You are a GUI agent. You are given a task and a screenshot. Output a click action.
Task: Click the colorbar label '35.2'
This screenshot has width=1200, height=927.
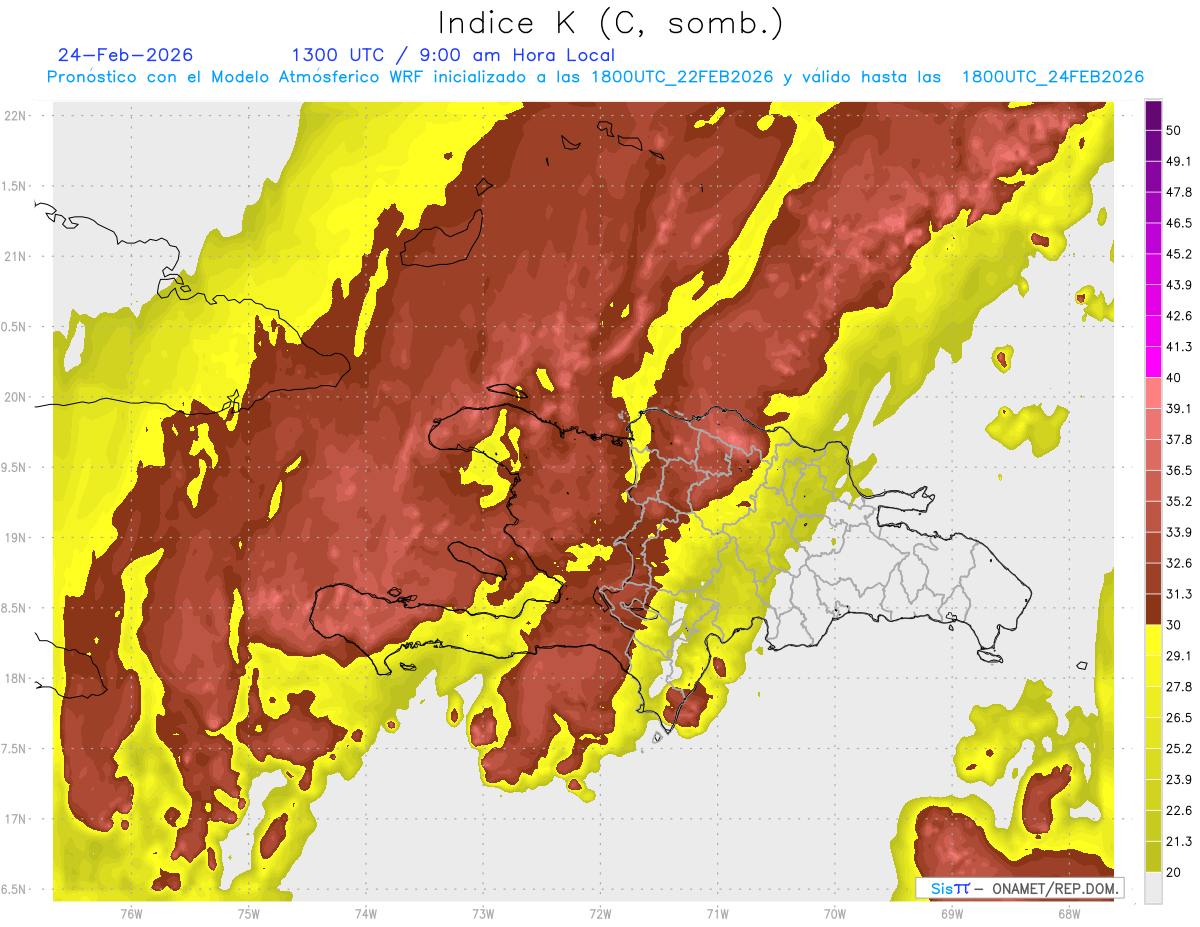click(1178, 501)
